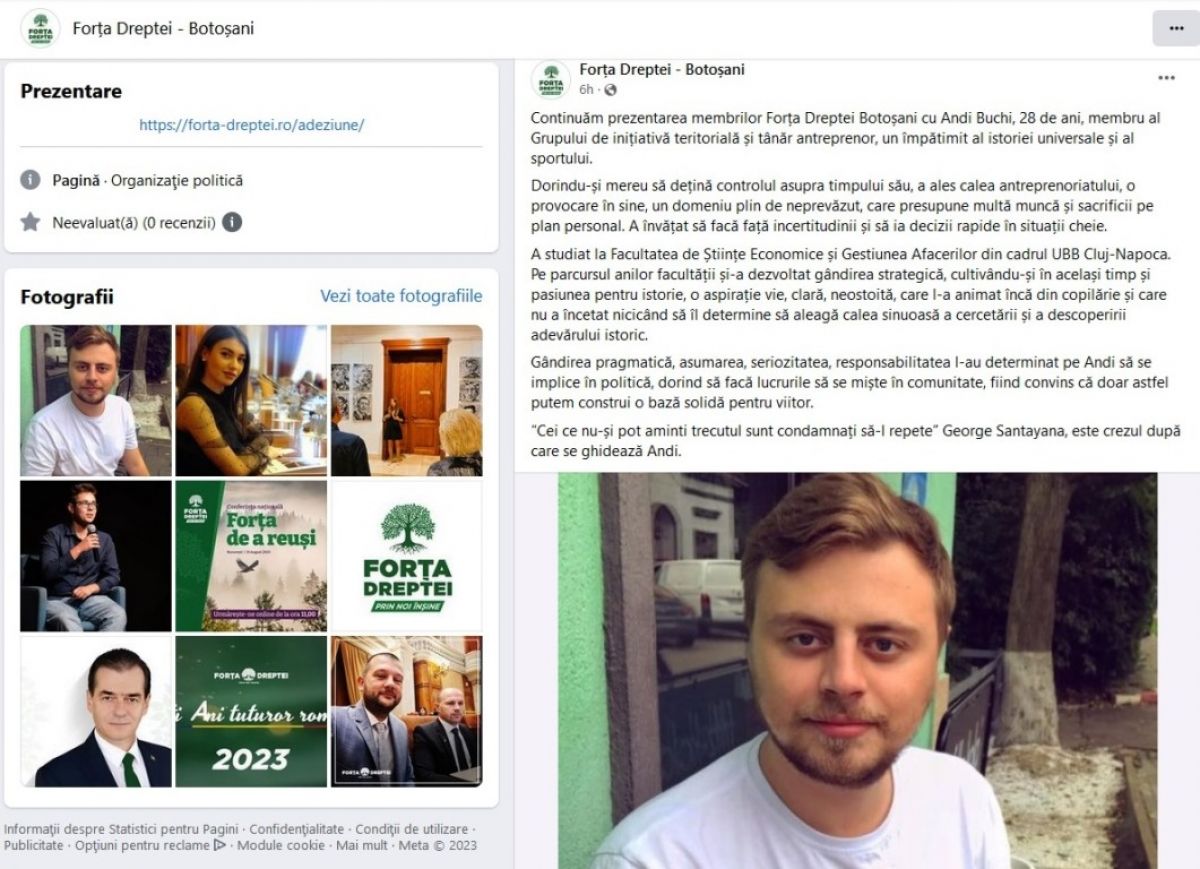Open the page options three-dot button

pos(1175,27)
